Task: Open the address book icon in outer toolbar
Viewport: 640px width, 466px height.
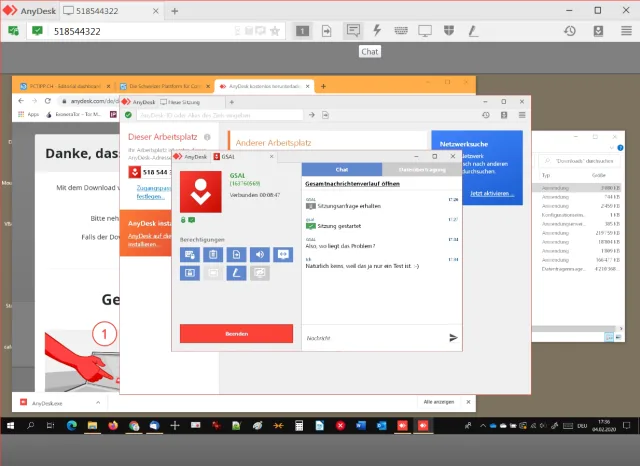Action: 598,31
